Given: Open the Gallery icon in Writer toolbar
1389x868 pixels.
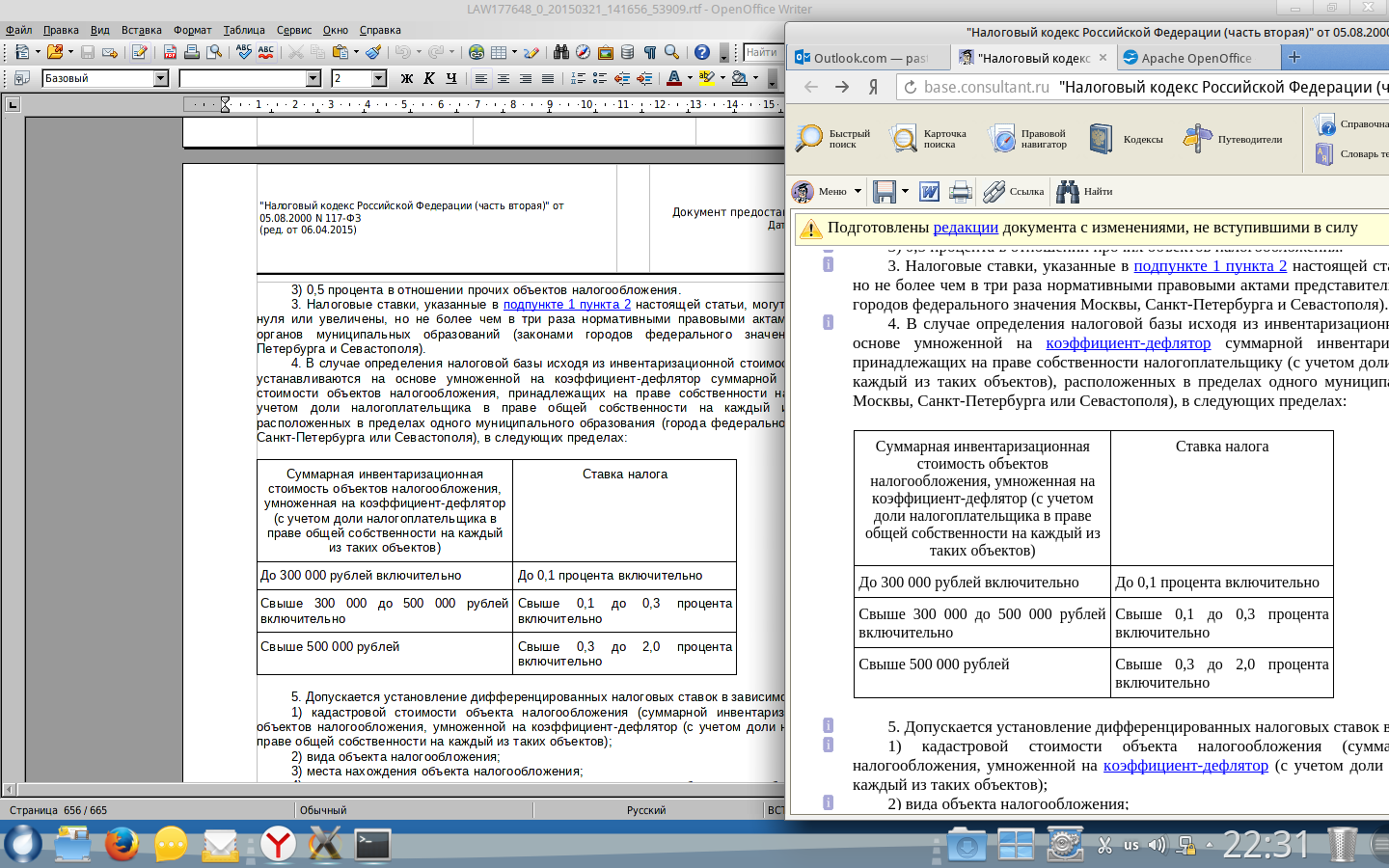Looking at the screenshot, I should tap(606, 52).
